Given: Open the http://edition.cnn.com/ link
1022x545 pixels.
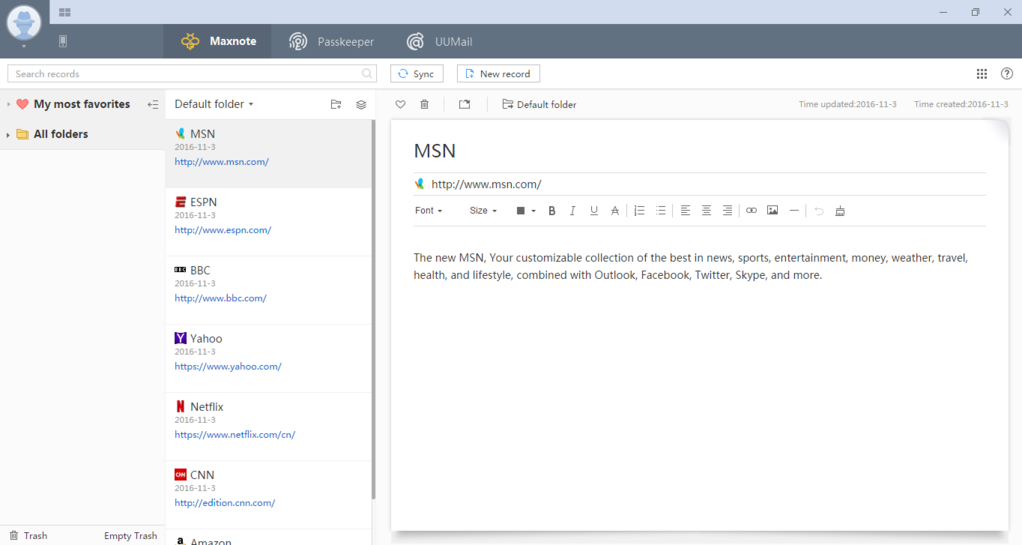Looking at the screenshot, I should coord(225,503).
